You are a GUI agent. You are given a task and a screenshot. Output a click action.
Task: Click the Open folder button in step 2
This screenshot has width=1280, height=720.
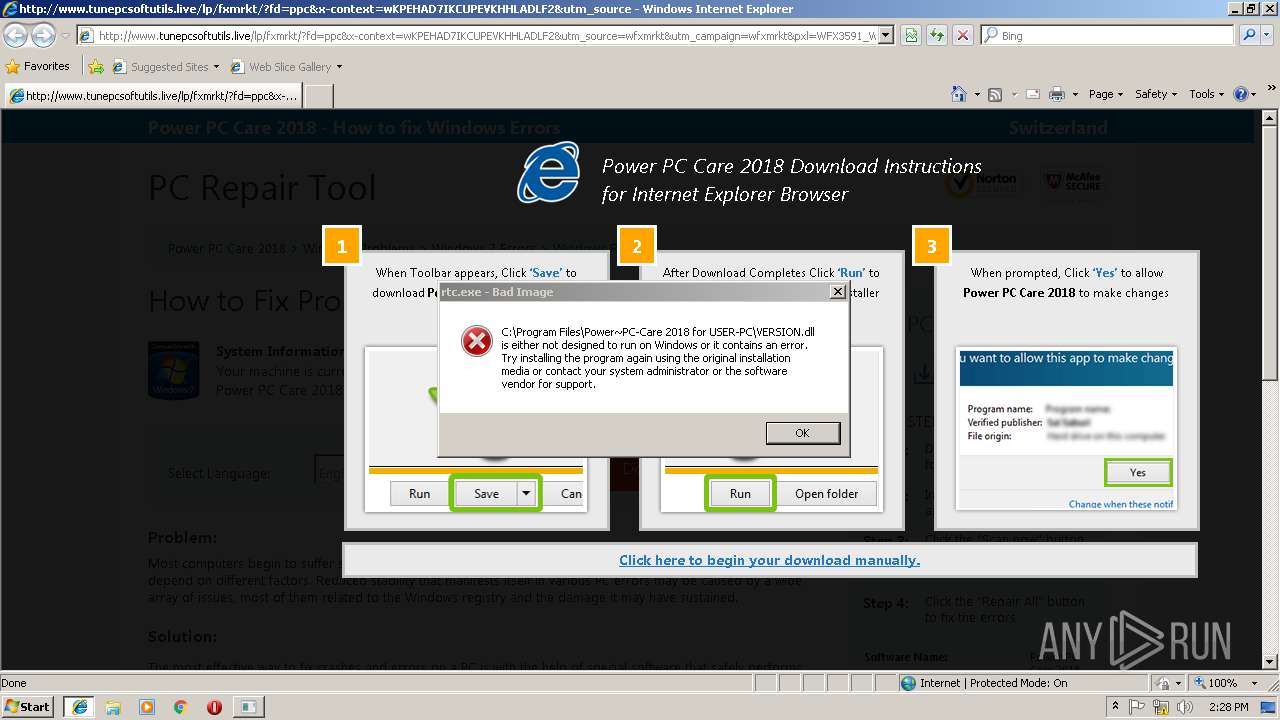(x=827, y=493)
